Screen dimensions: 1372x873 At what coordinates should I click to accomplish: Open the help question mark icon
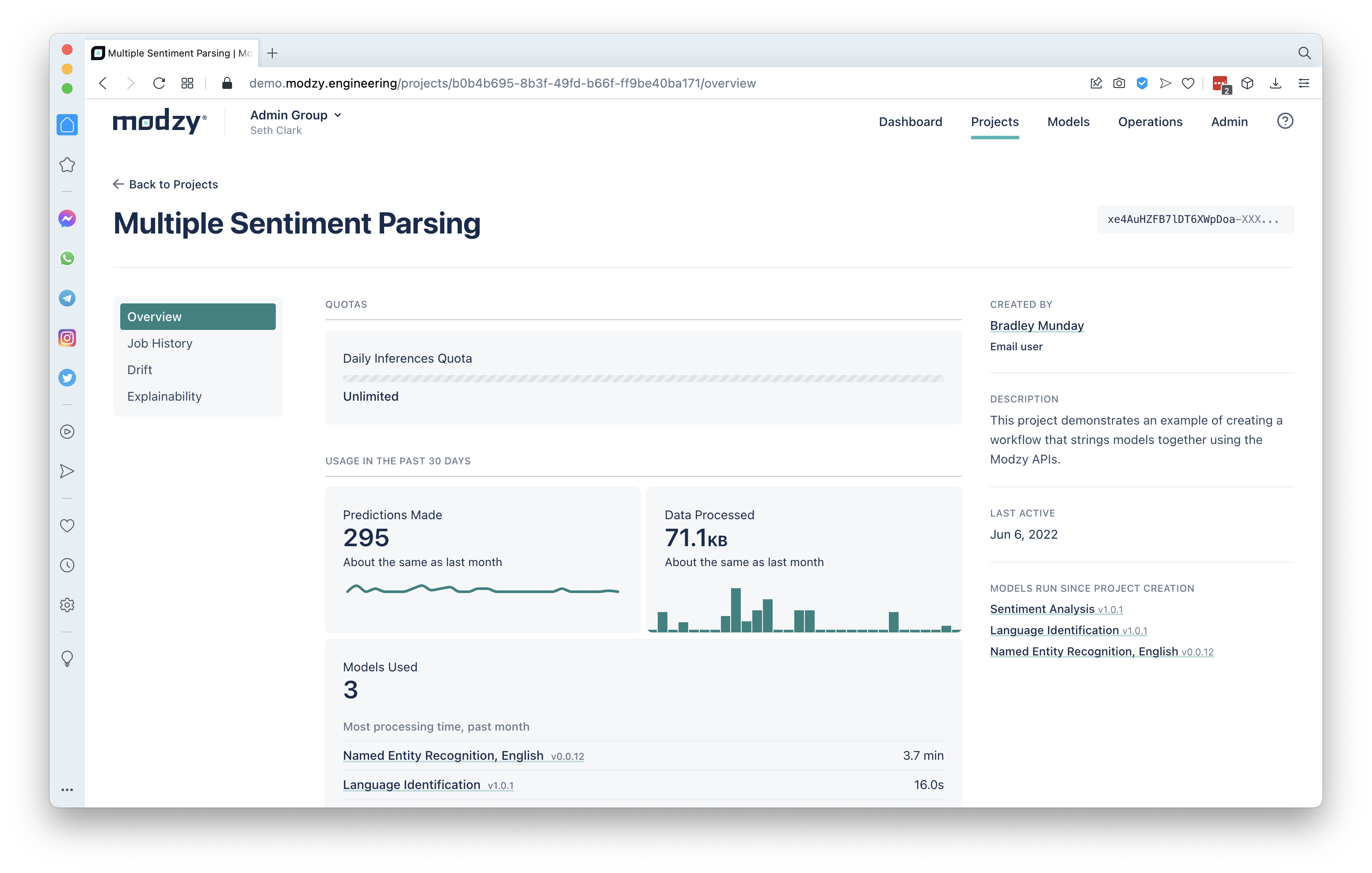[x=1285, y=121]
